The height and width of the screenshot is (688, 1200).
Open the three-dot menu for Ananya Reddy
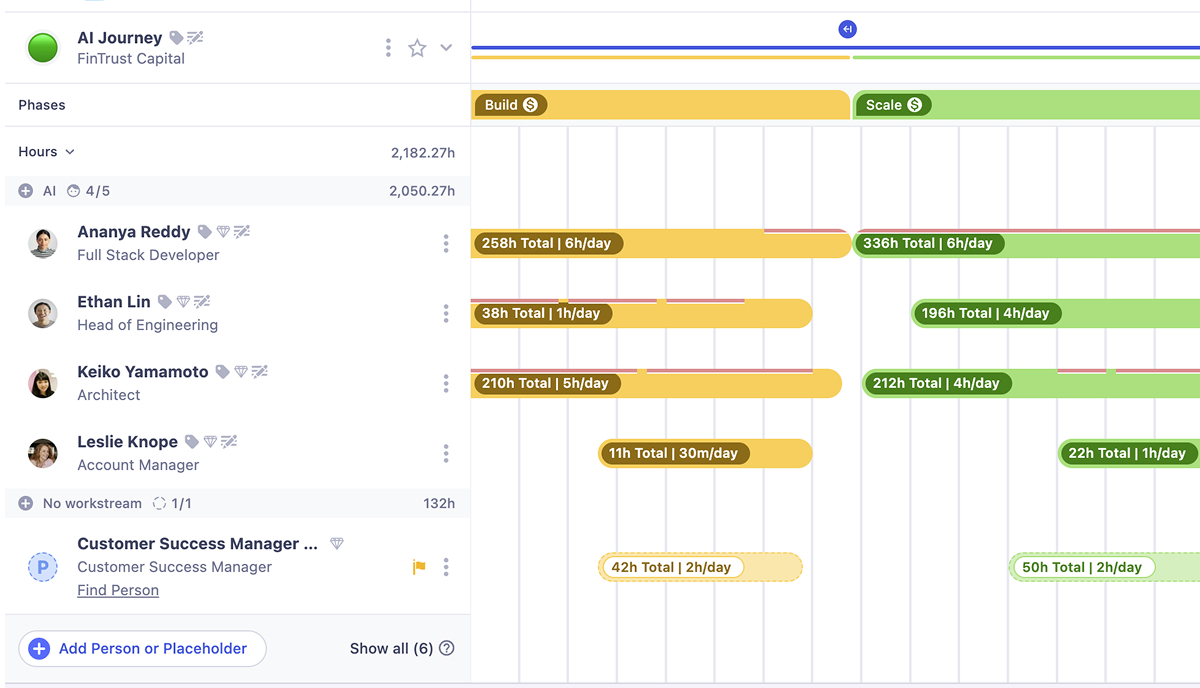pyautogui.click(x=446, y=243)
